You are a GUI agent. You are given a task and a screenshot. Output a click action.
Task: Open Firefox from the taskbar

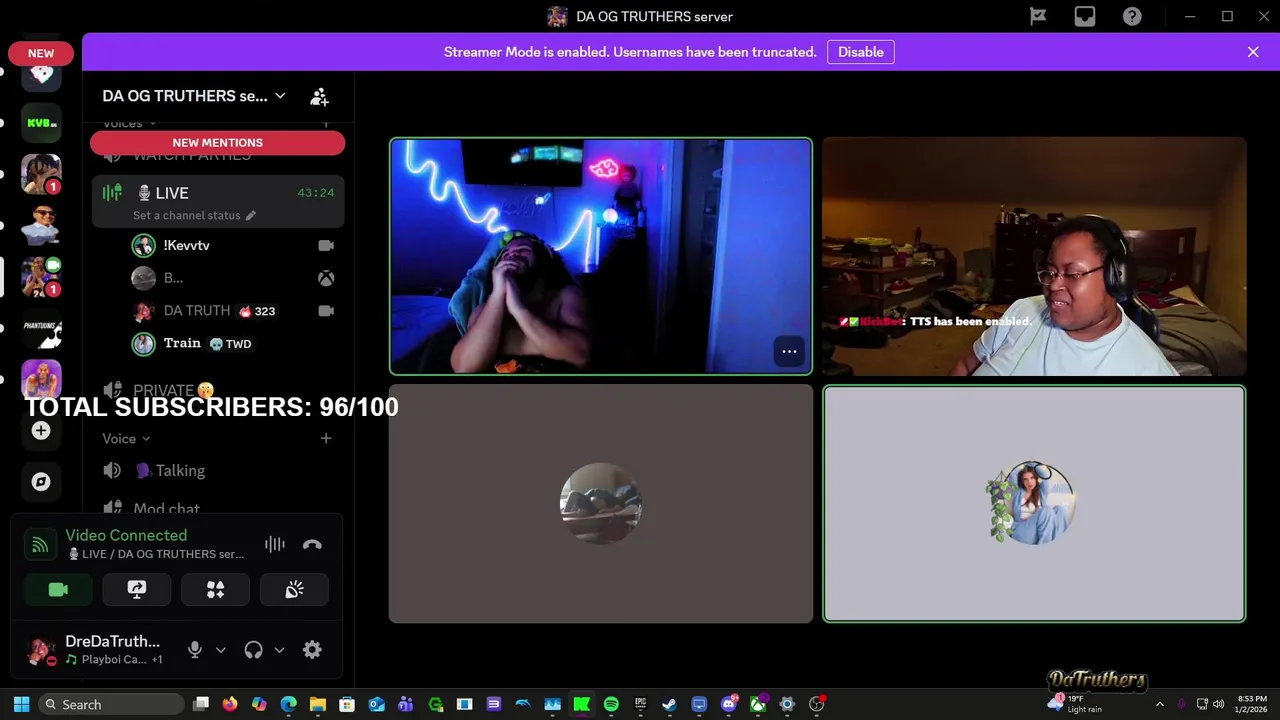pyautogui.click(x=230, y=704)
